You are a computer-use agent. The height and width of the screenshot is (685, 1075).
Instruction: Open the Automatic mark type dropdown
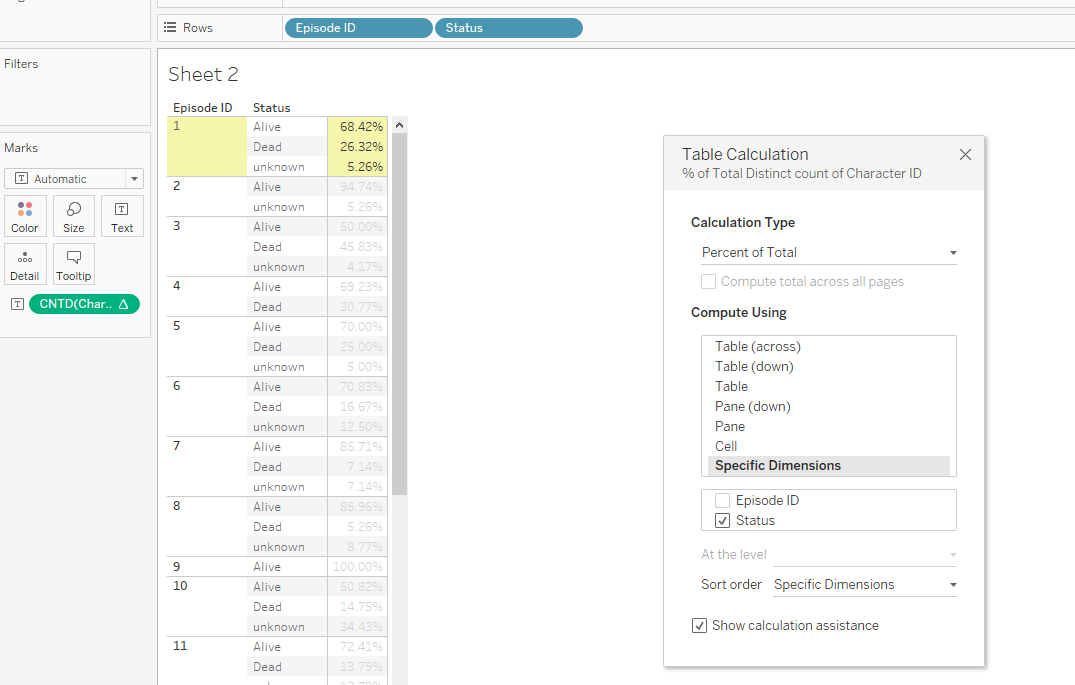tap(74, 179)
